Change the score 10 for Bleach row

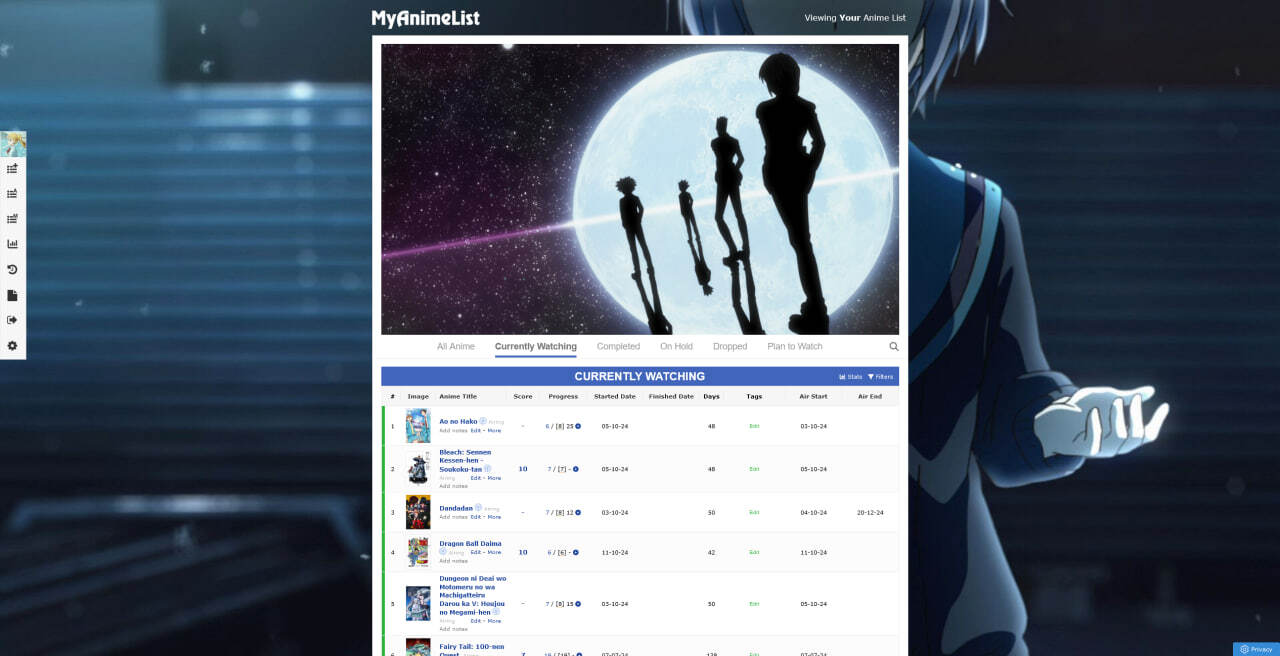point(523,469)
